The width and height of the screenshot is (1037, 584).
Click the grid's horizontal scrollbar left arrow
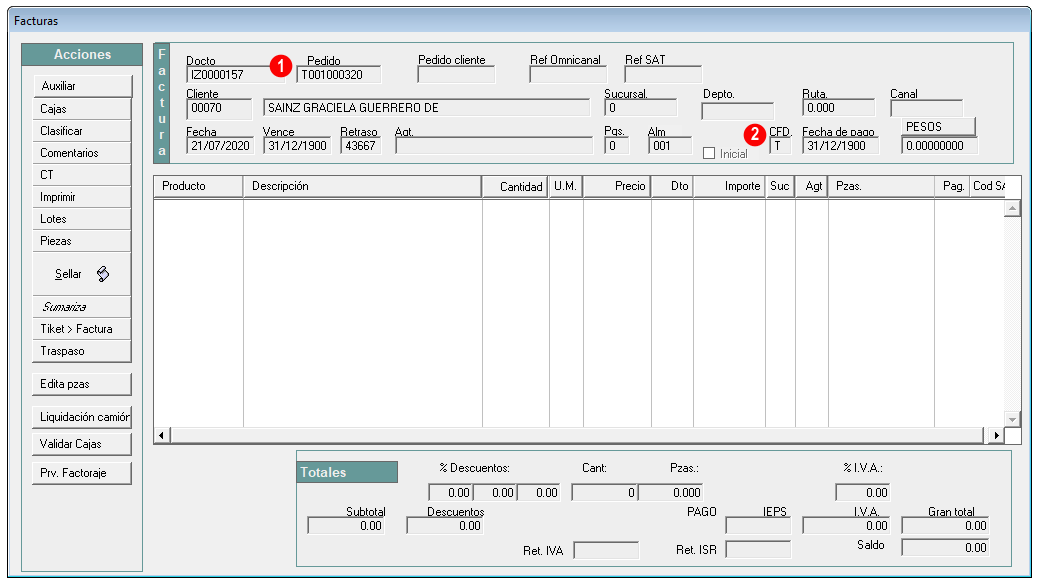pyautogui.click(x=160, y=434)
